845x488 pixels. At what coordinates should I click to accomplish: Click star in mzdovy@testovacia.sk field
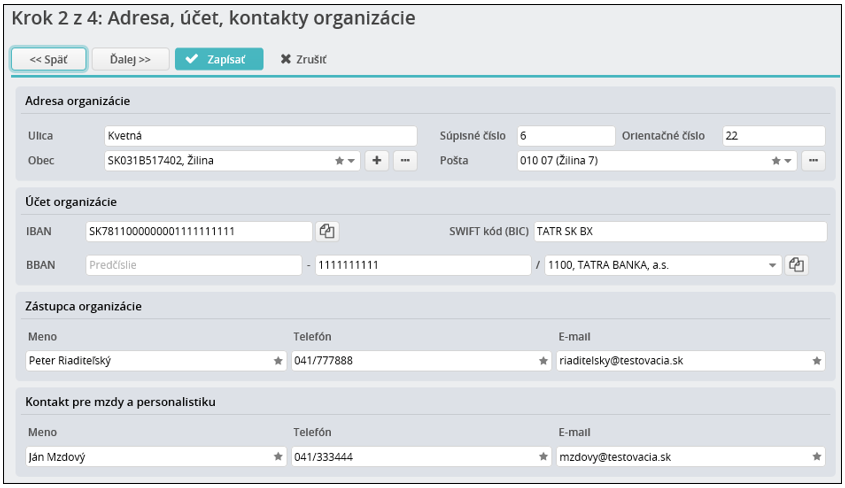817,457
